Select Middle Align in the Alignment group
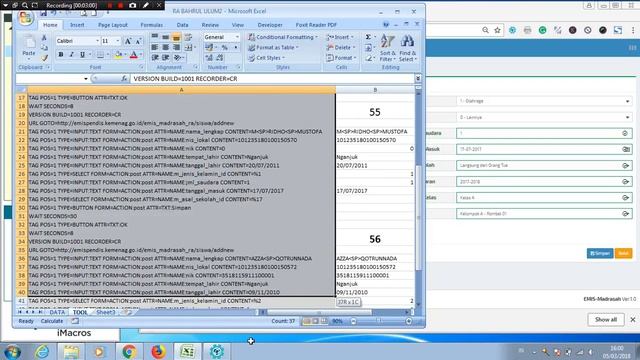 pos(165,37)
